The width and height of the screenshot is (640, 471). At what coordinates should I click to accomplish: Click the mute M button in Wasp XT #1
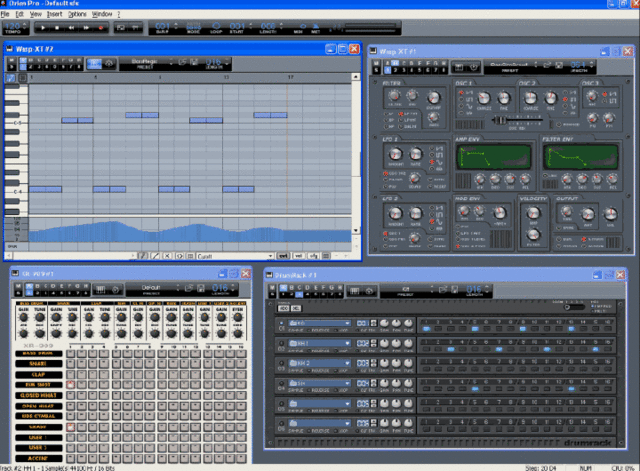376,63
